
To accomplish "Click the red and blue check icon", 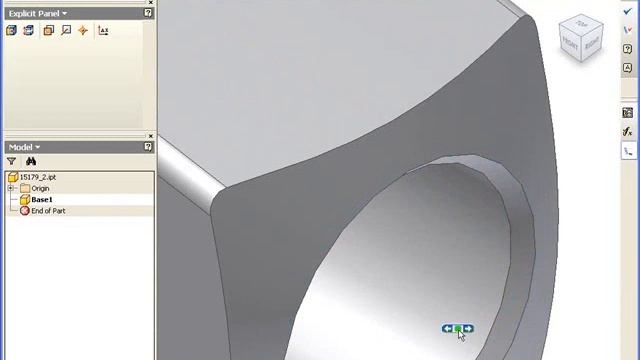I will [628, 30].
